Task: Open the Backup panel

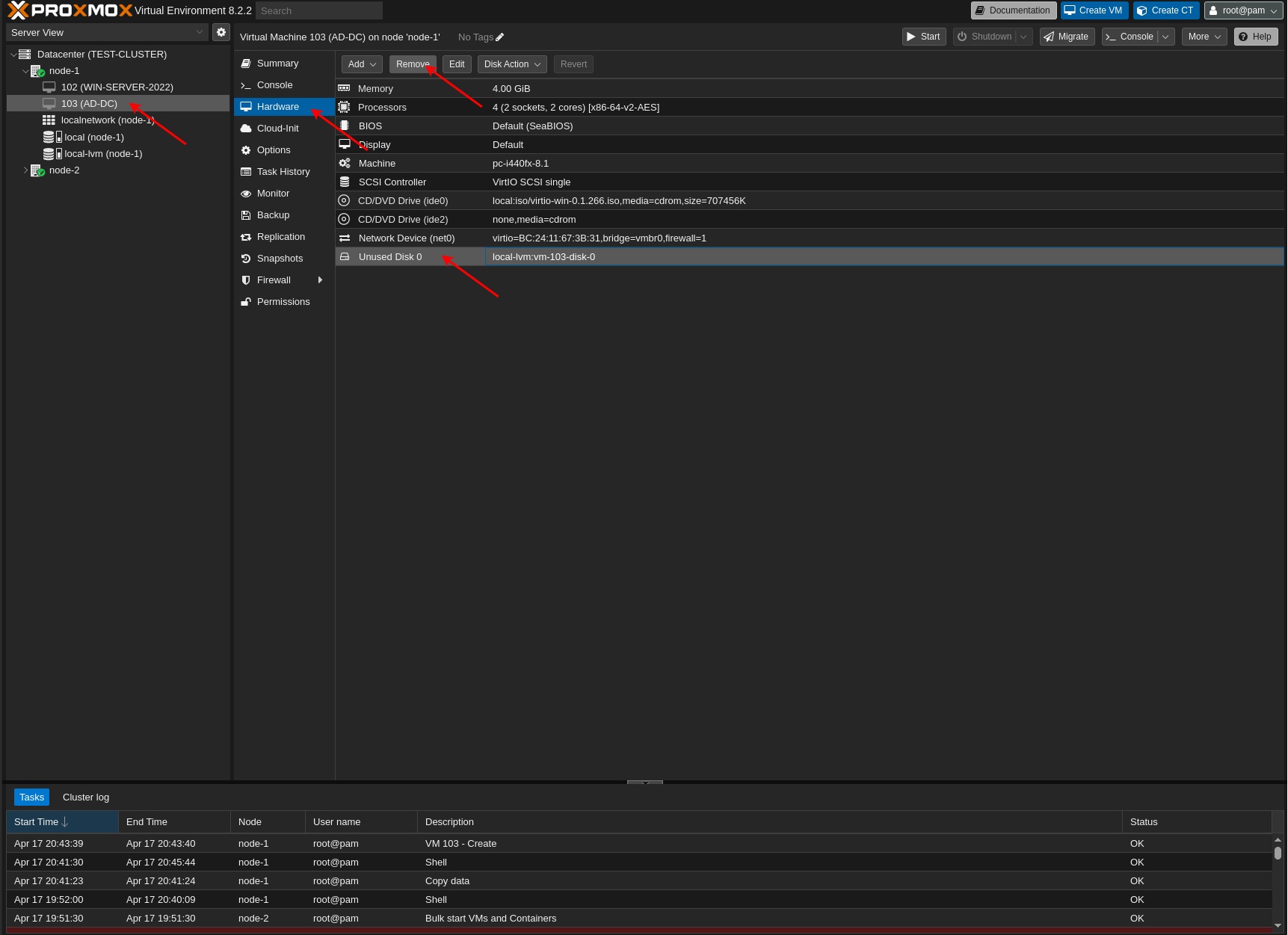Action: [272, 215]
